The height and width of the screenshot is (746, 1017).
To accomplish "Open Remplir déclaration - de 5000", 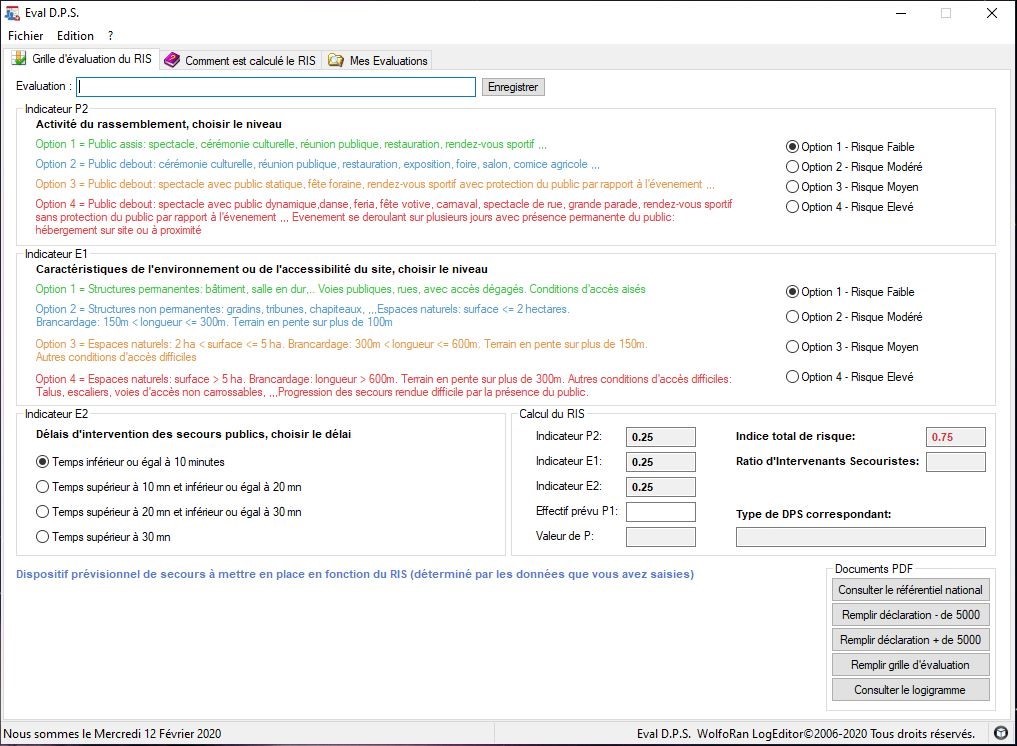I will coord(910,615).
